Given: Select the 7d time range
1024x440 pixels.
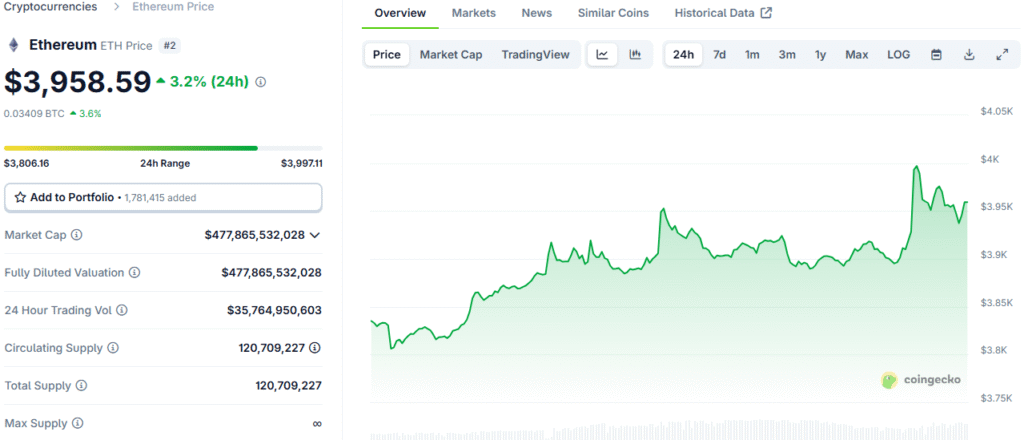Looking at the screenshot, I should click(719, 55).
